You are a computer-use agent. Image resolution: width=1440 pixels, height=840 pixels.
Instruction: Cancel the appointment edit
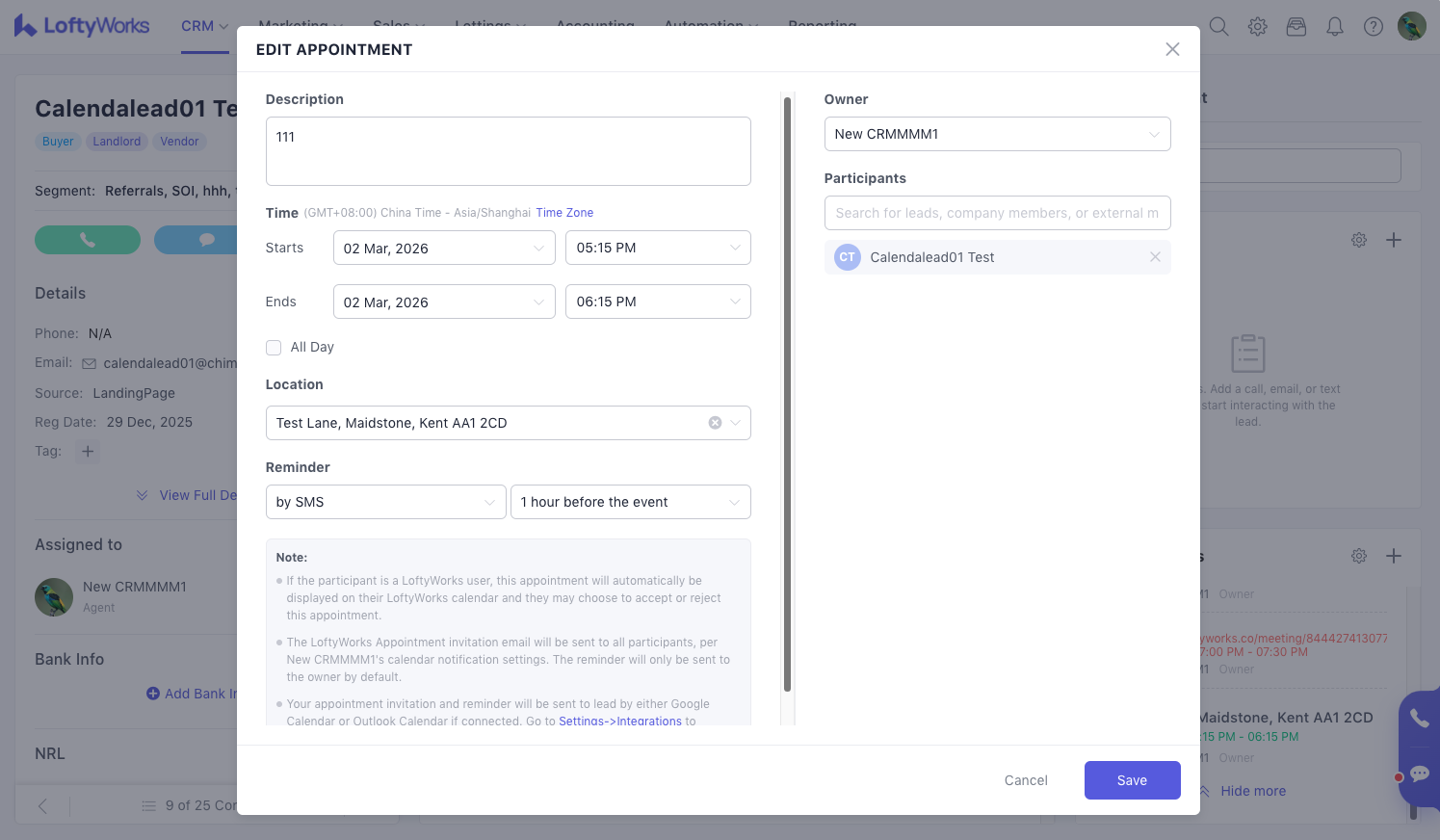click(x=1025, y=780)
